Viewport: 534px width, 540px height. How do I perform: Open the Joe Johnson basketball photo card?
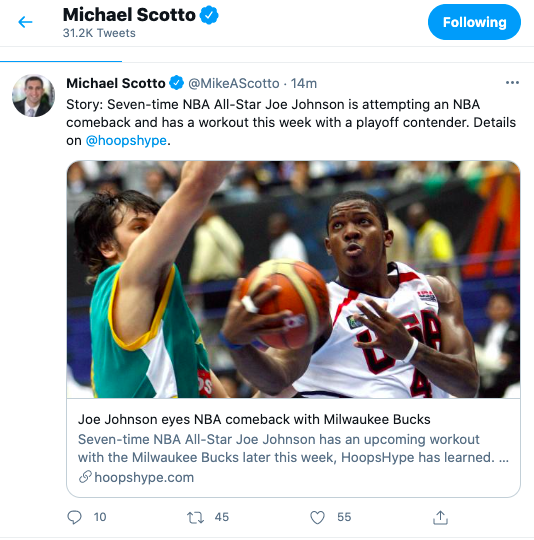[293, 279]
